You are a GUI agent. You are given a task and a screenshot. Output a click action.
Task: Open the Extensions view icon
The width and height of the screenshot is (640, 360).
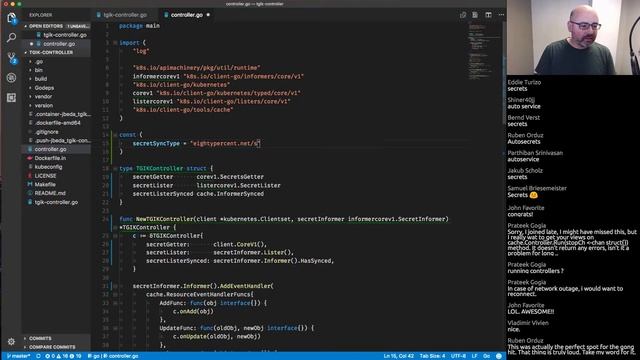[x=11, y=98]
